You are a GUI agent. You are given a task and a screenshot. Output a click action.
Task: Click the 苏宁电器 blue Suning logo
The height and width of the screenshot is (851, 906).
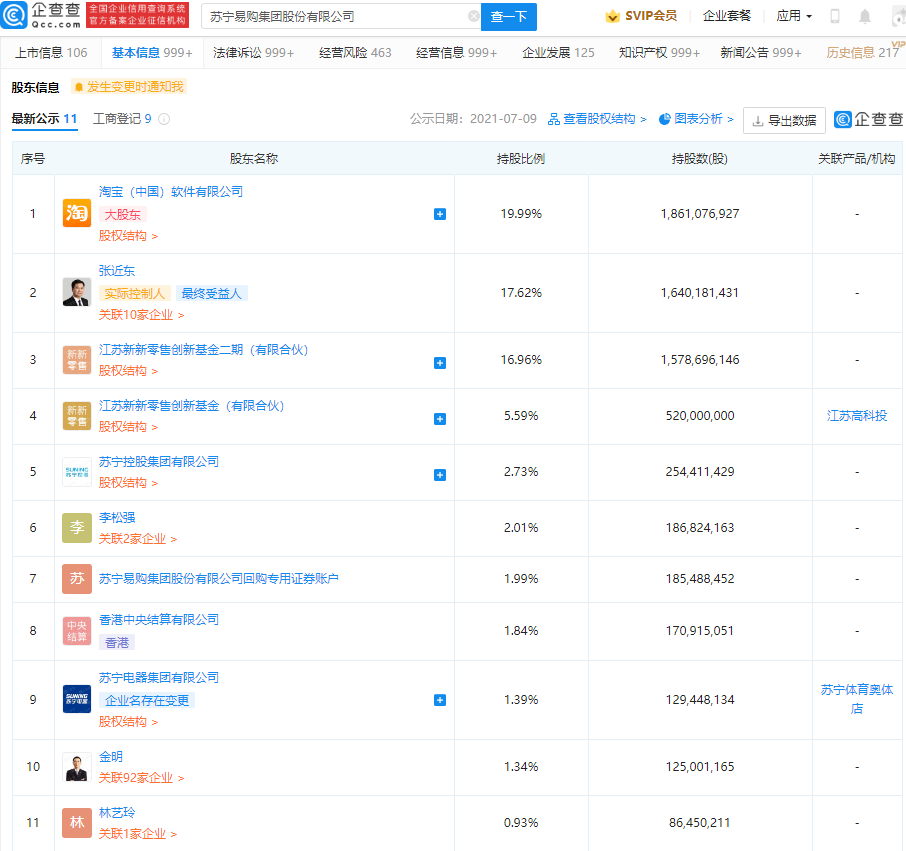tap(77, 699)
